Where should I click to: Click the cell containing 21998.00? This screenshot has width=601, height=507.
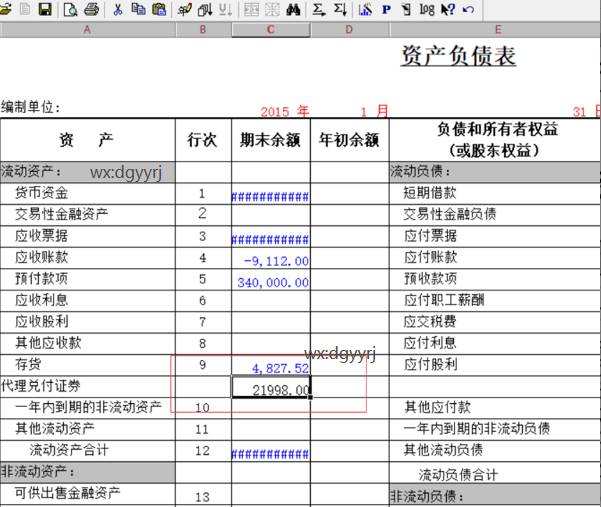click(271, 388)
